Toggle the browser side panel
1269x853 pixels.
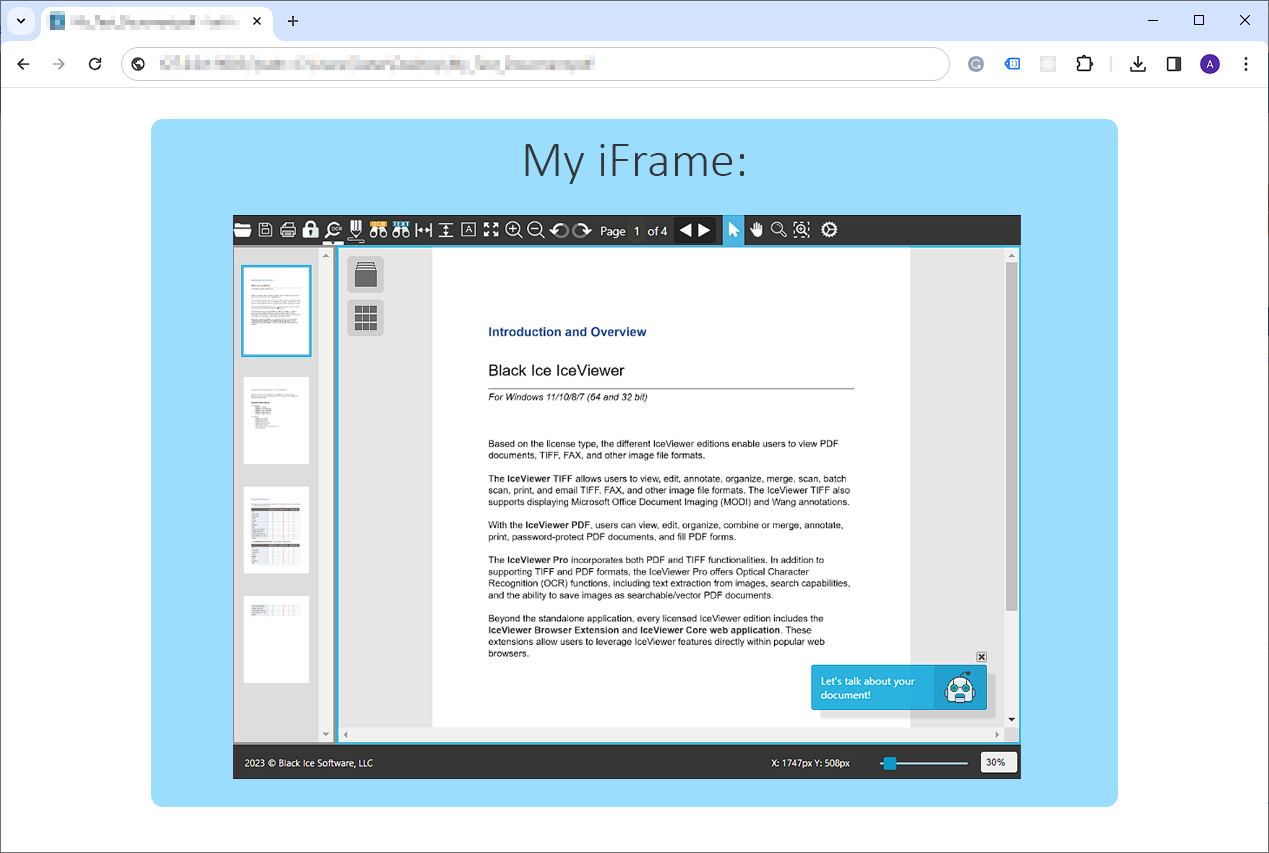pos(1174,64)
